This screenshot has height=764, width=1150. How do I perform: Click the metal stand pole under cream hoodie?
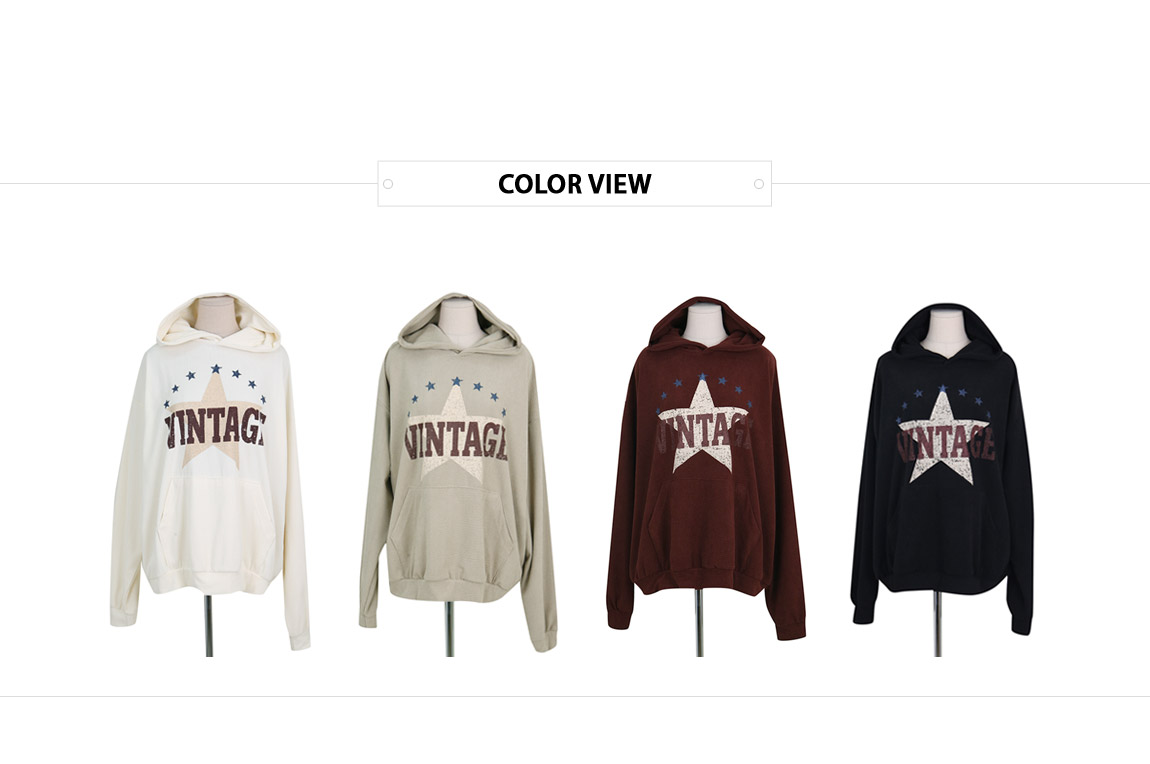pyautogui.click(x=208, y=625)
